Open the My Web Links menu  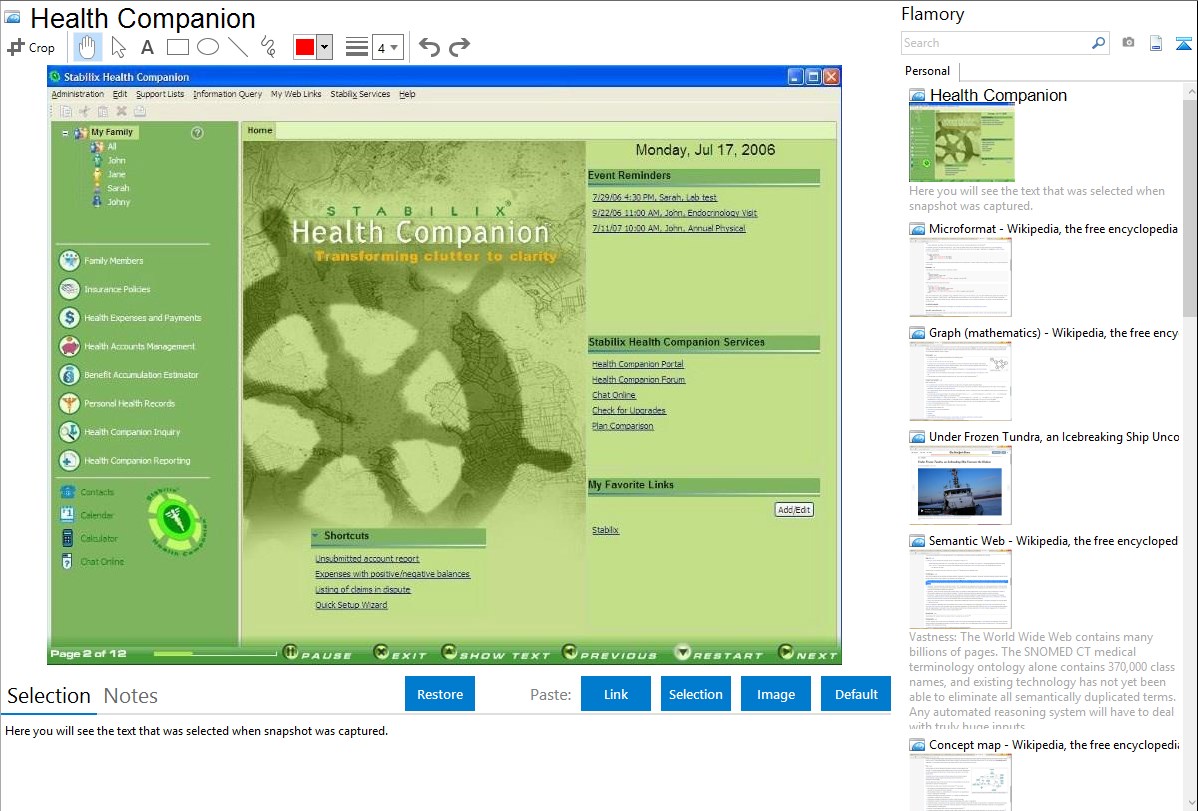(296, 94)
